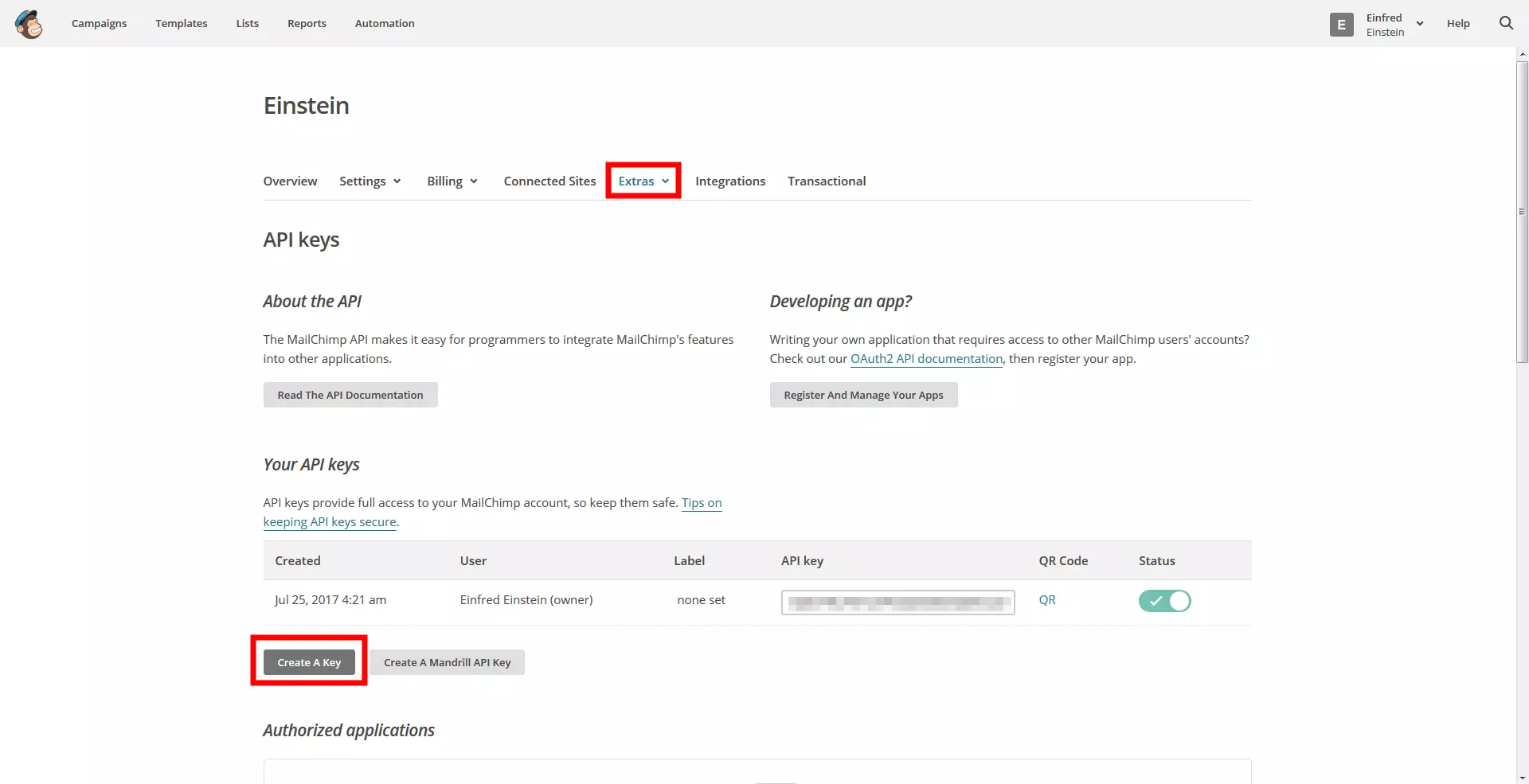The width and height of the screenshot is (1529, 784).
Task: Switch to the Overview tab
Action: tap(290, 181)
